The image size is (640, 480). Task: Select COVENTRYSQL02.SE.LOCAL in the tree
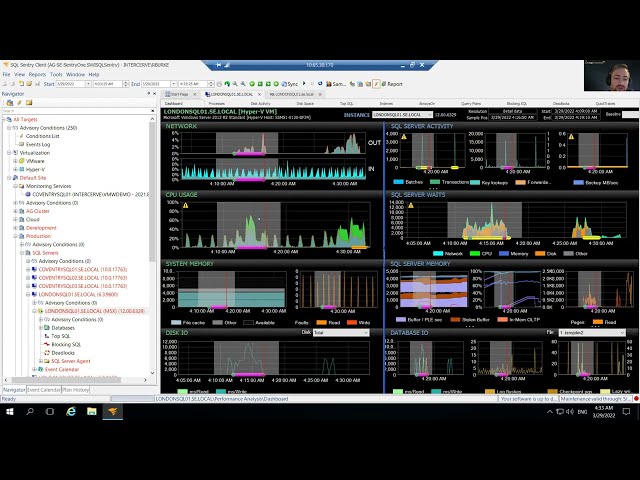click(82, 278)
